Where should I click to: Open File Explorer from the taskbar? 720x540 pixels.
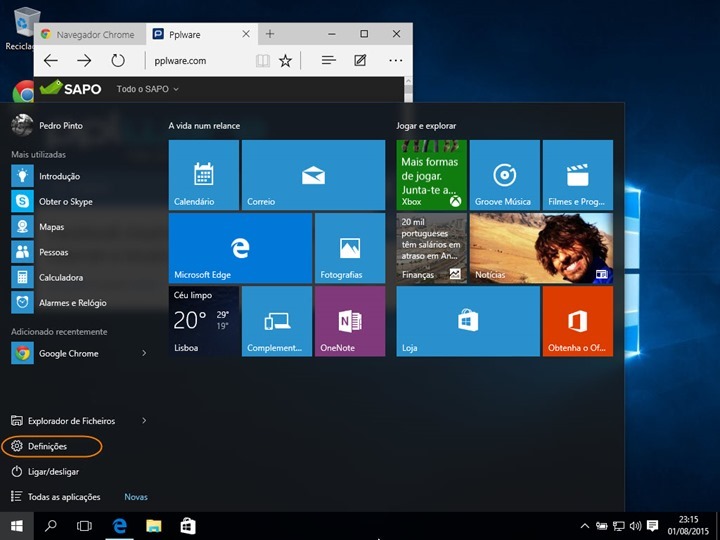pyautogui.click(x=154, y=526)
